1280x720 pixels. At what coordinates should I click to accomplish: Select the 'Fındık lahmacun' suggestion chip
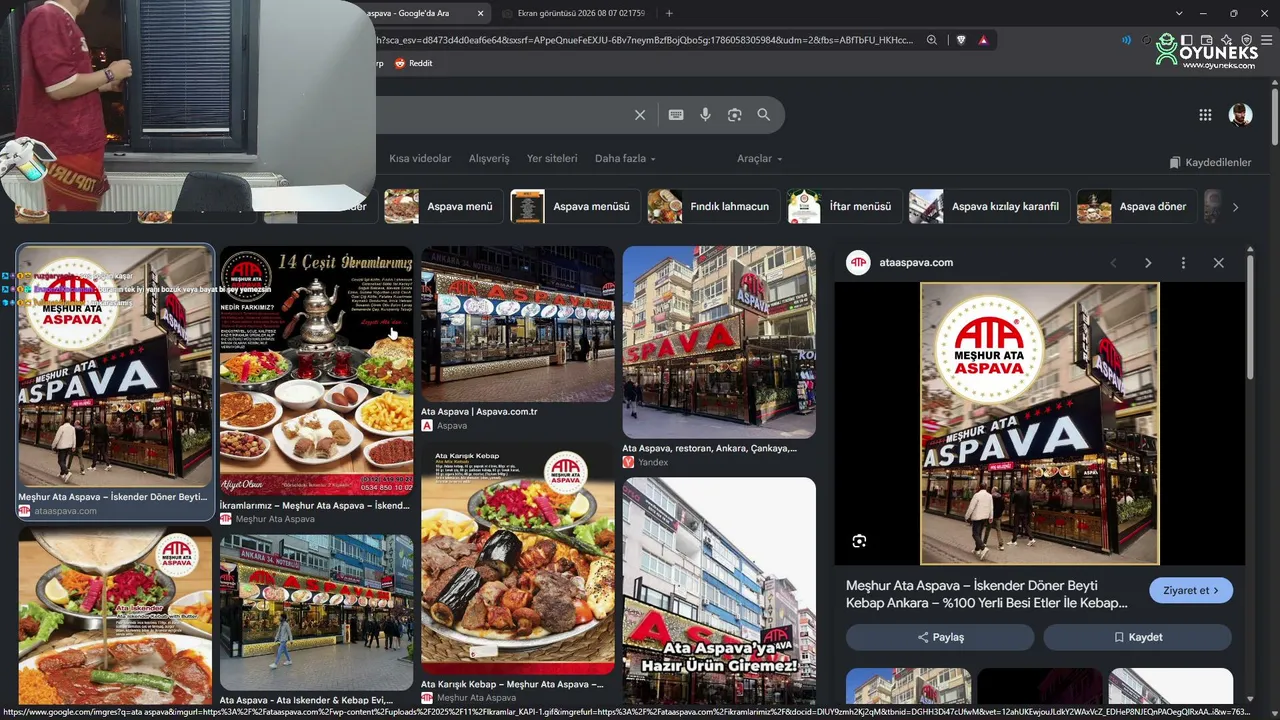coord(713,207)
